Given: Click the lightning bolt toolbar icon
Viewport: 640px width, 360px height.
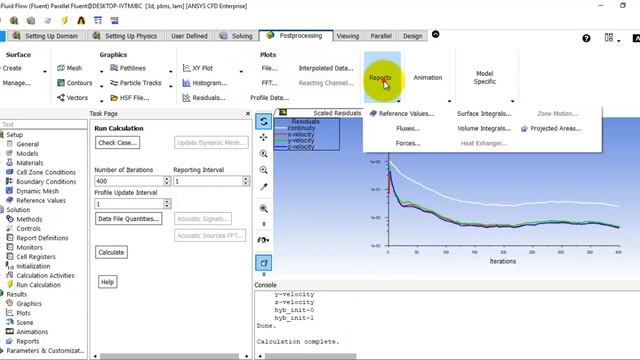Looking at the screenshot, I should point(64,20).
